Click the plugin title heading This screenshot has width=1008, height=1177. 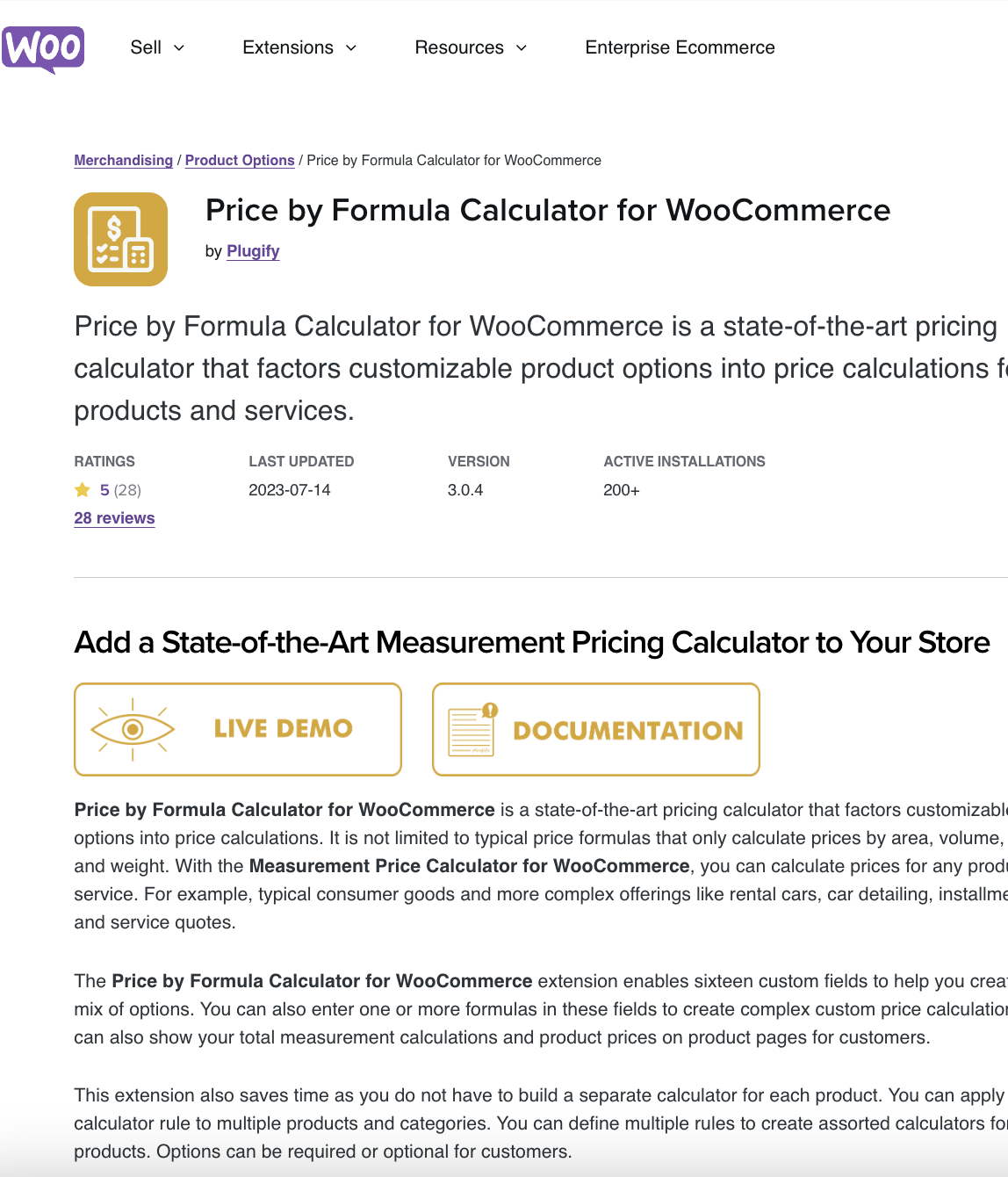[547, 211]
